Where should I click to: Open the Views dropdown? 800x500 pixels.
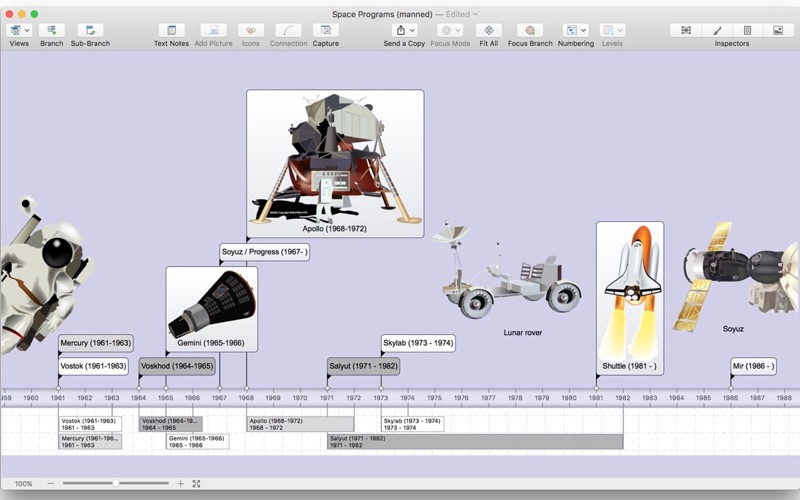click(x=19, y=31)
